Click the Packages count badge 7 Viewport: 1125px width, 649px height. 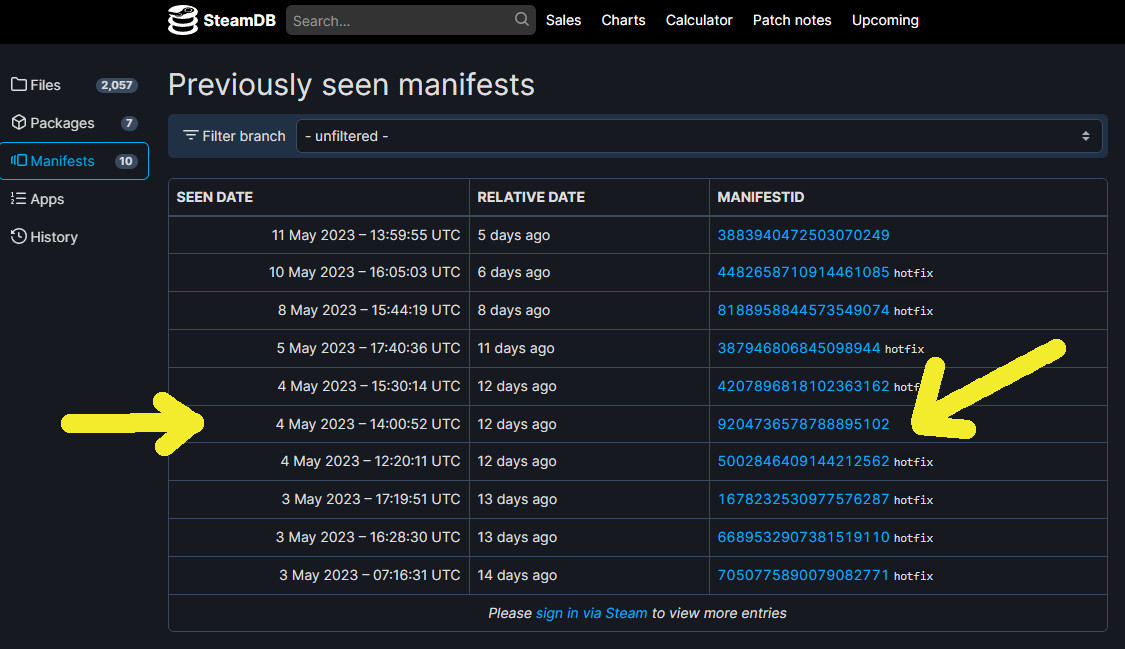click(129, 123)
